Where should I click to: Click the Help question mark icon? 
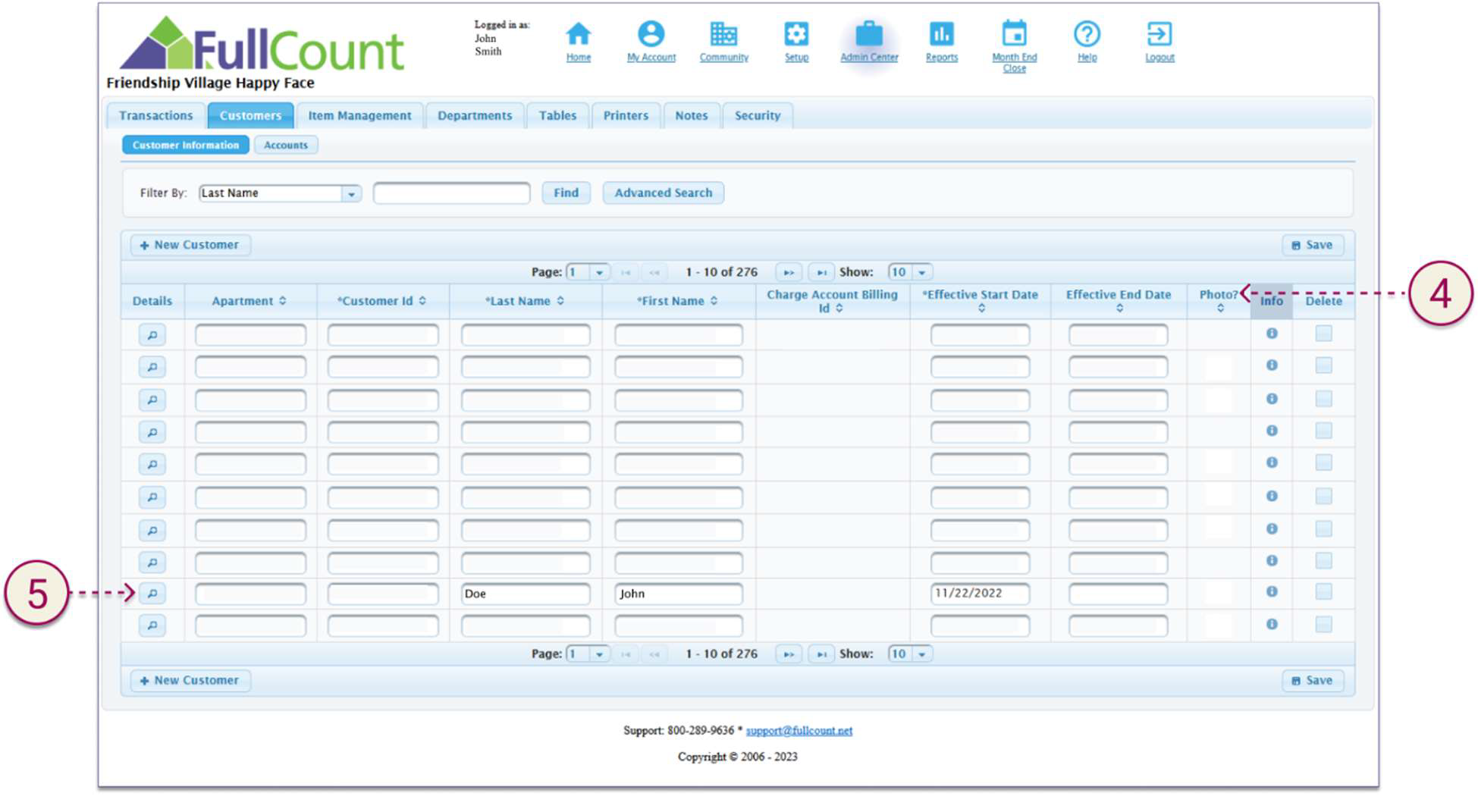coord(1087,34)
